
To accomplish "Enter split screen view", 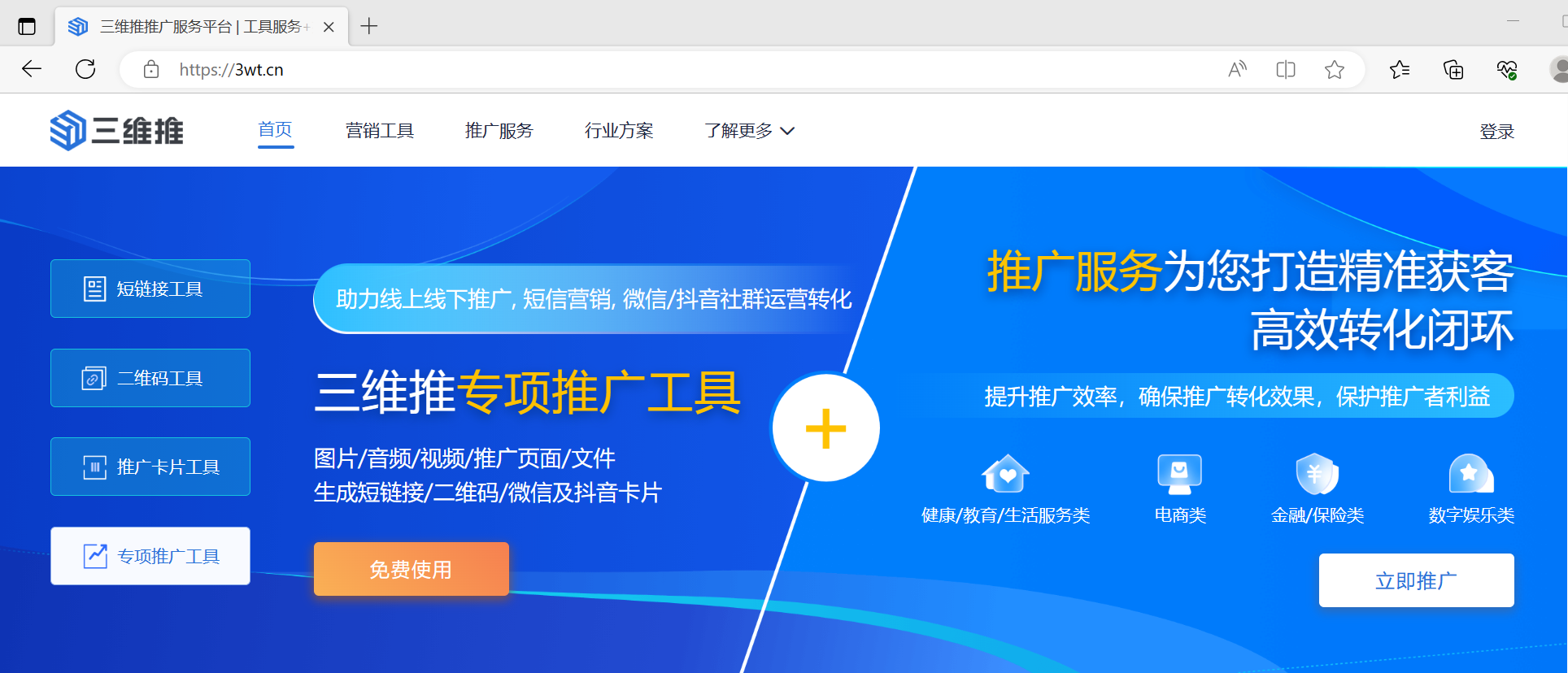I will pyautogui.click(x=1286, y=70).
